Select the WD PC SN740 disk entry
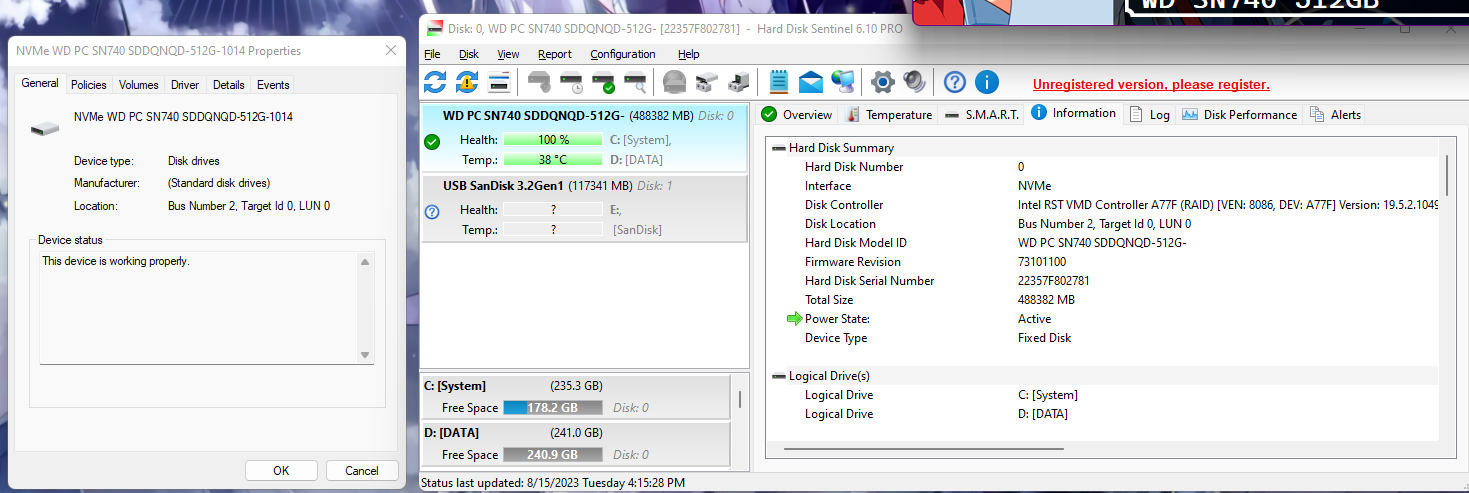 pos(584,137)
